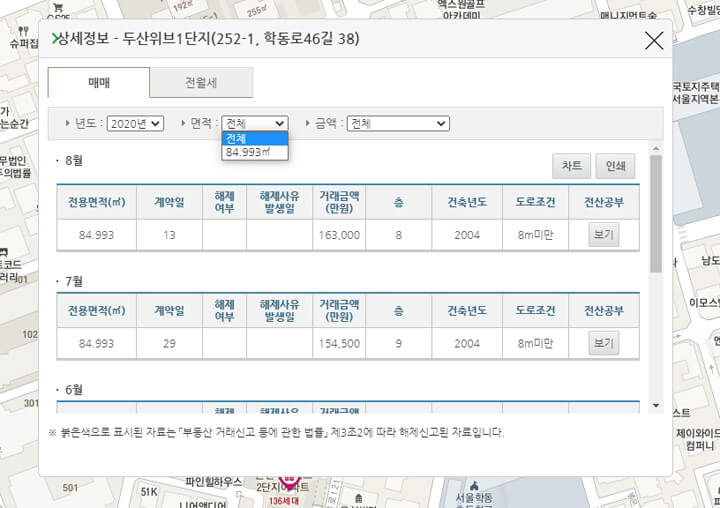Click the 7월 table 도로조건 header
Image resolution: width=720 pixels, height=508 pixels.
tap(535, 310)
